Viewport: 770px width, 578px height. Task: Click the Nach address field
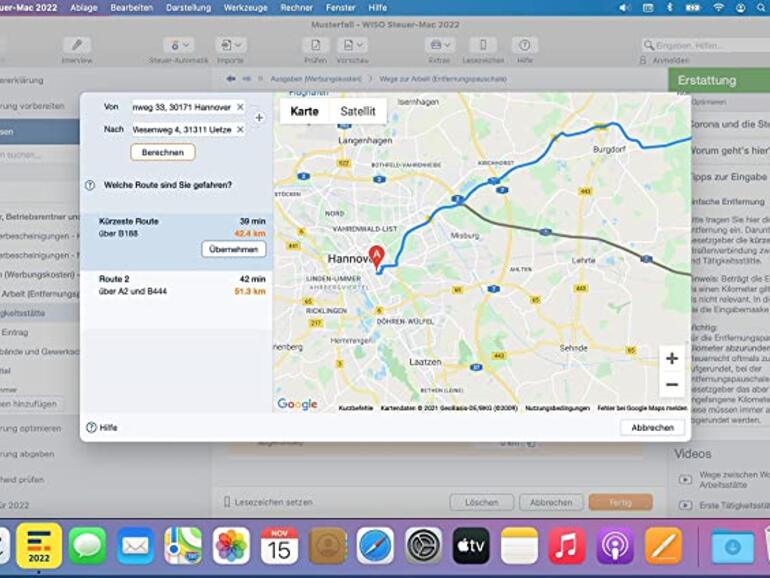[x=183, y=130]
